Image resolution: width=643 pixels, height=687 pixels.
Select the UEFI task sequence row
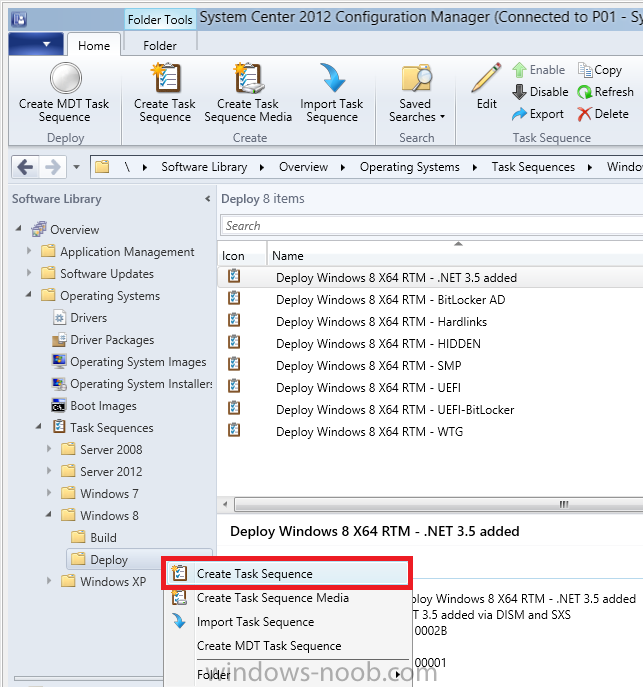pyautogui.click(x=430, y=387)
